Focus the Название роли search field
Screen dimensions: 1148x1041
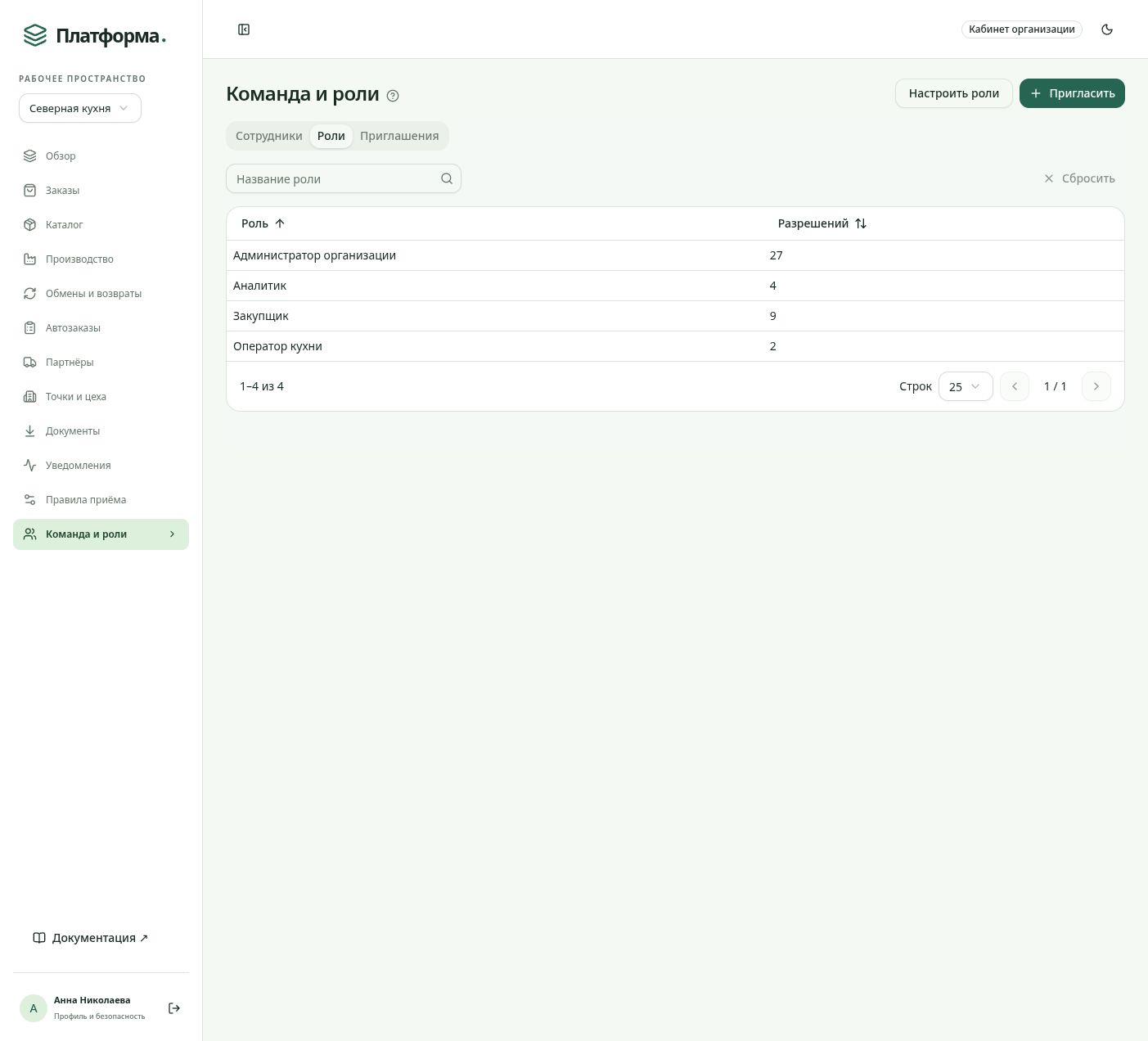(x=344, y=178)
